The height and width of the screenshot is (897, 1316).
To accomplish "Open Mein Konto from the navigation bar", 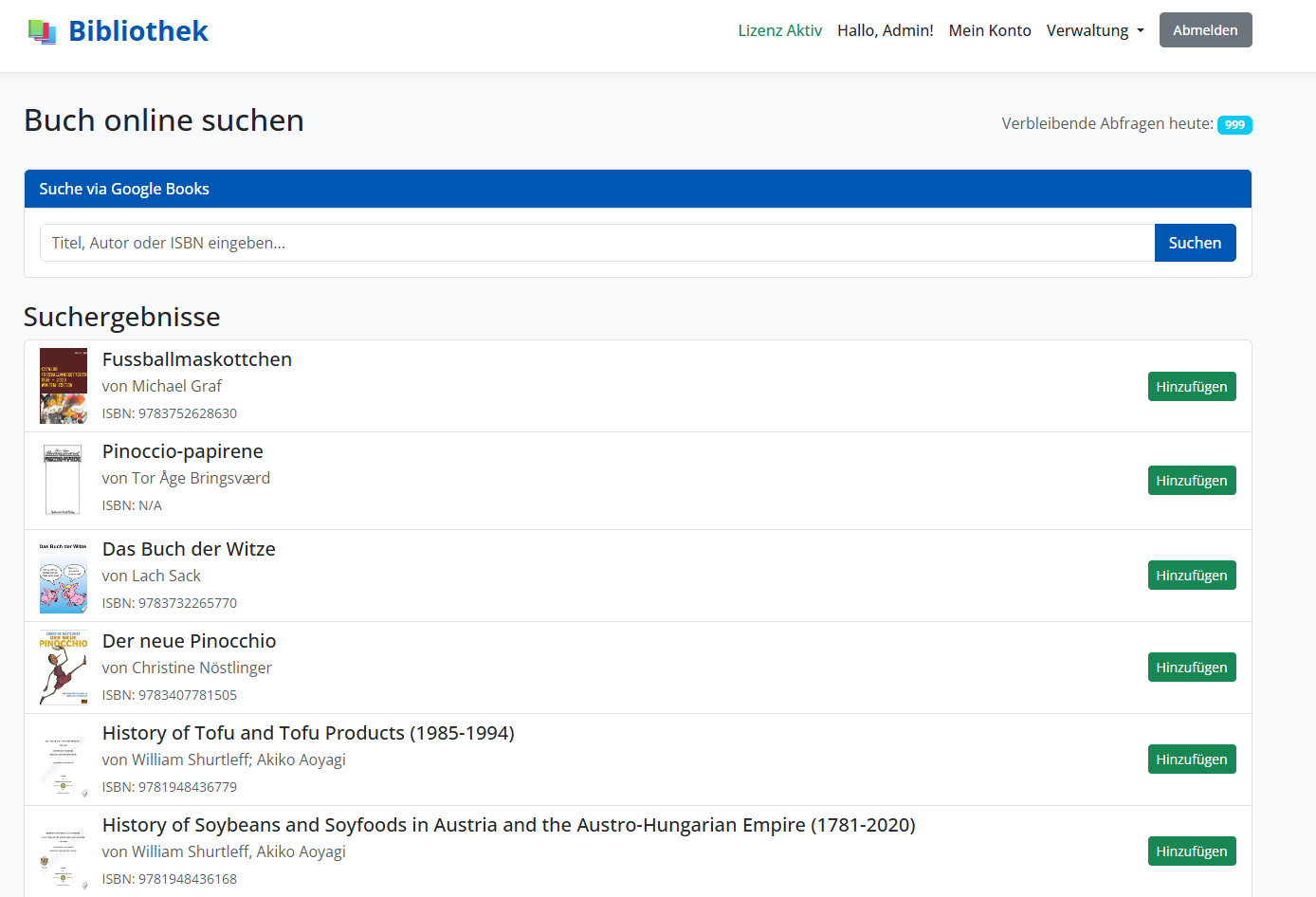I will (x=990, y=30).
